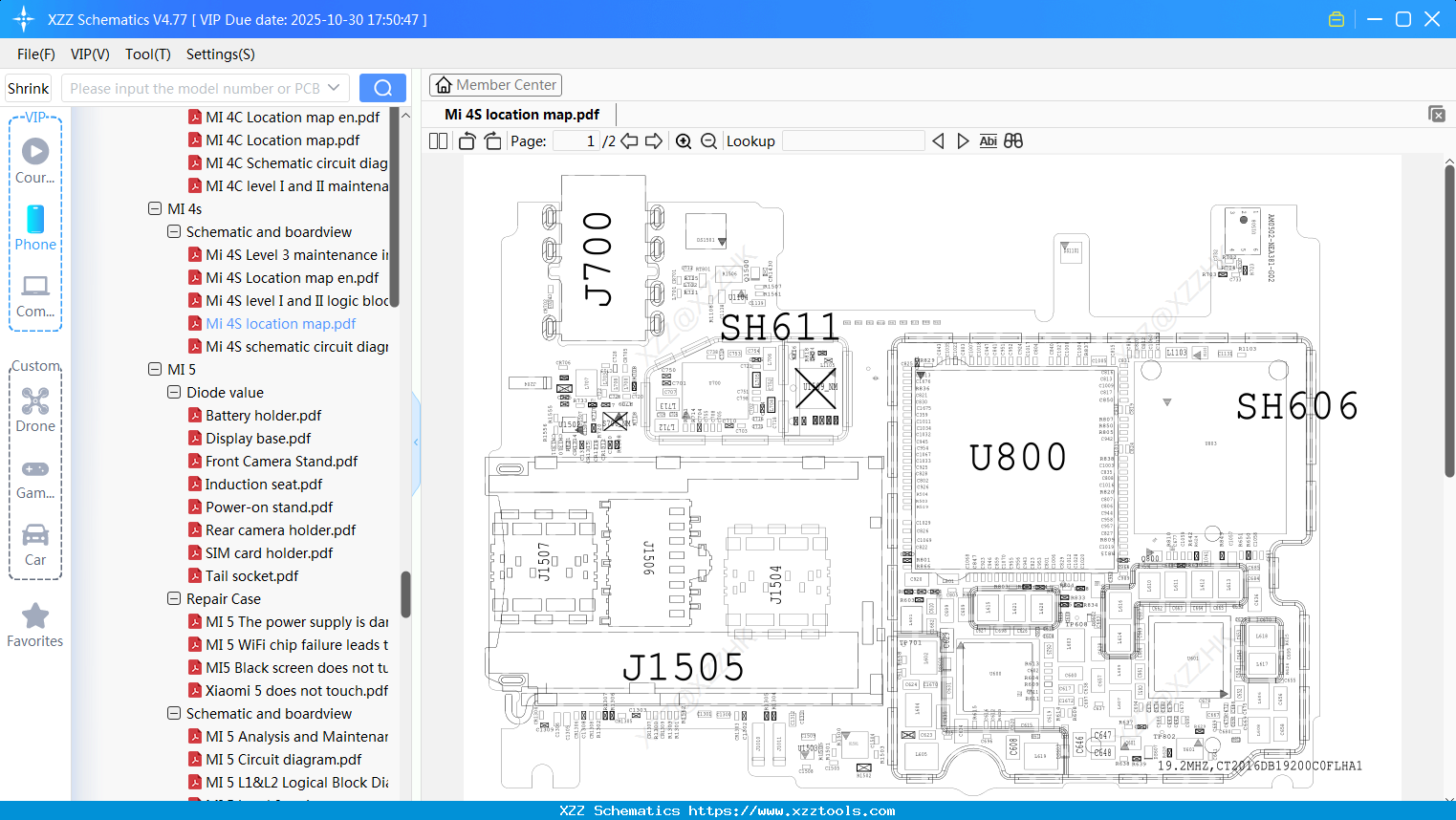Screen dimensions: 1456x820
Task: Zoom in on the location map
Action: (684, 140)
